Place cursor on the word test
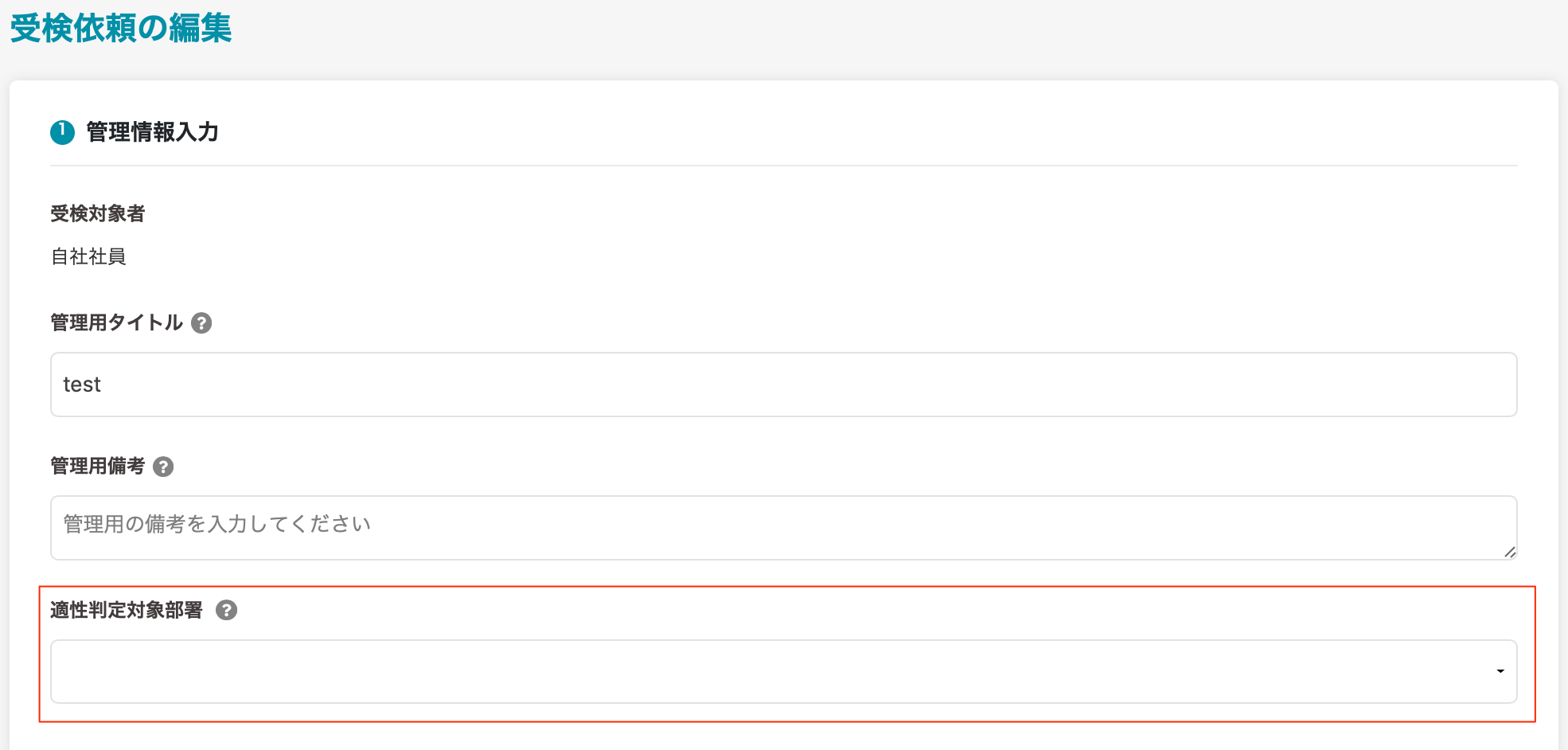Image resolution: width=1568 pixels, height=750 pixels. pos(82,385)
